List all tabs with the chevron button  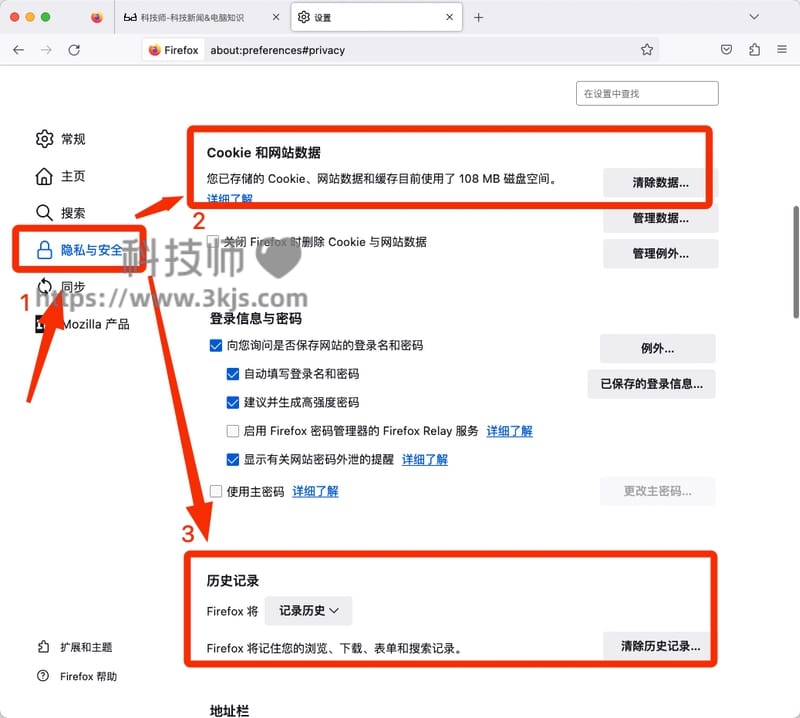pos(754,17)
